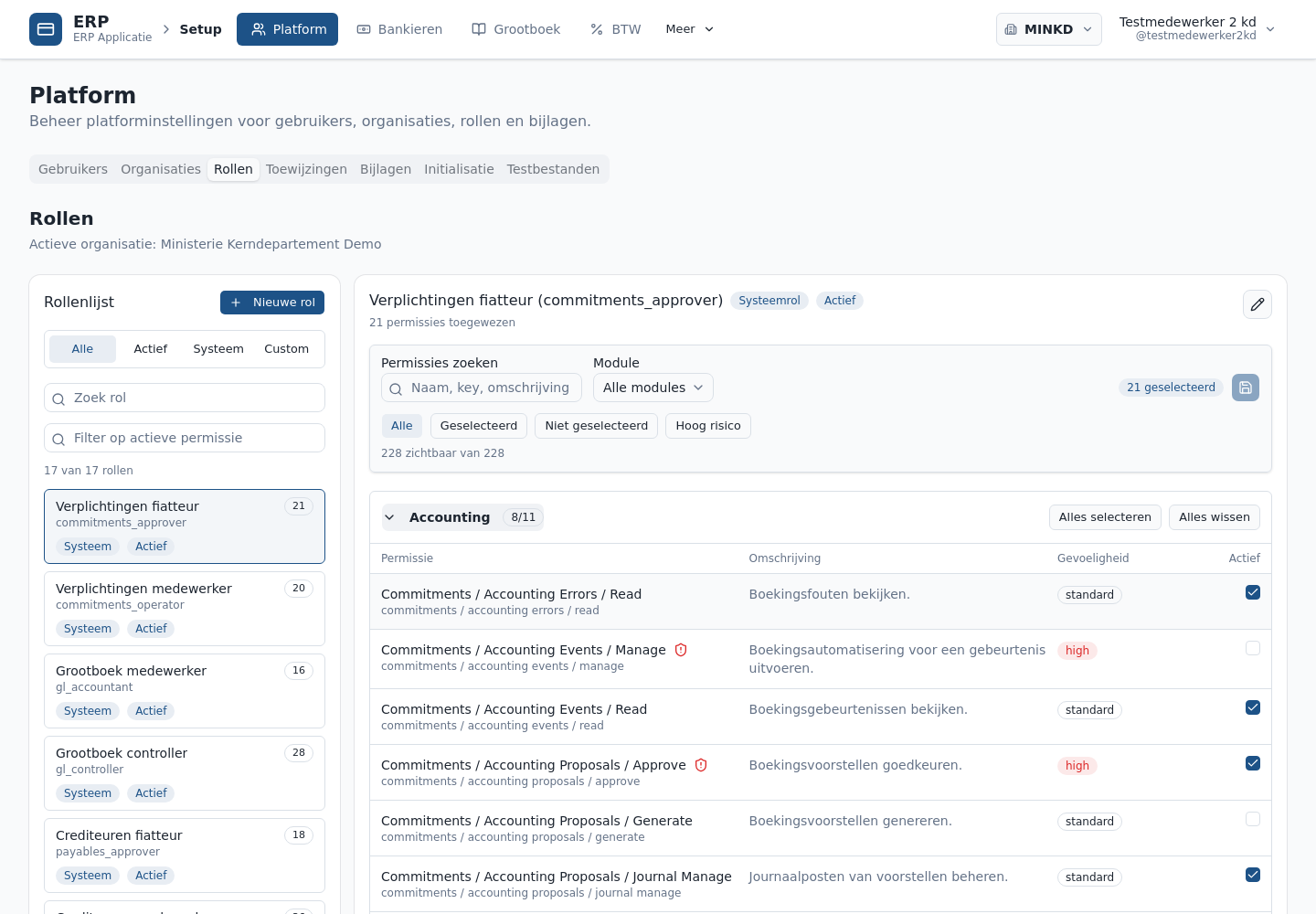The image size is (1316, 914).
Task: Click the breadcrumb chevron before Setup
Action: pos(166,29)
